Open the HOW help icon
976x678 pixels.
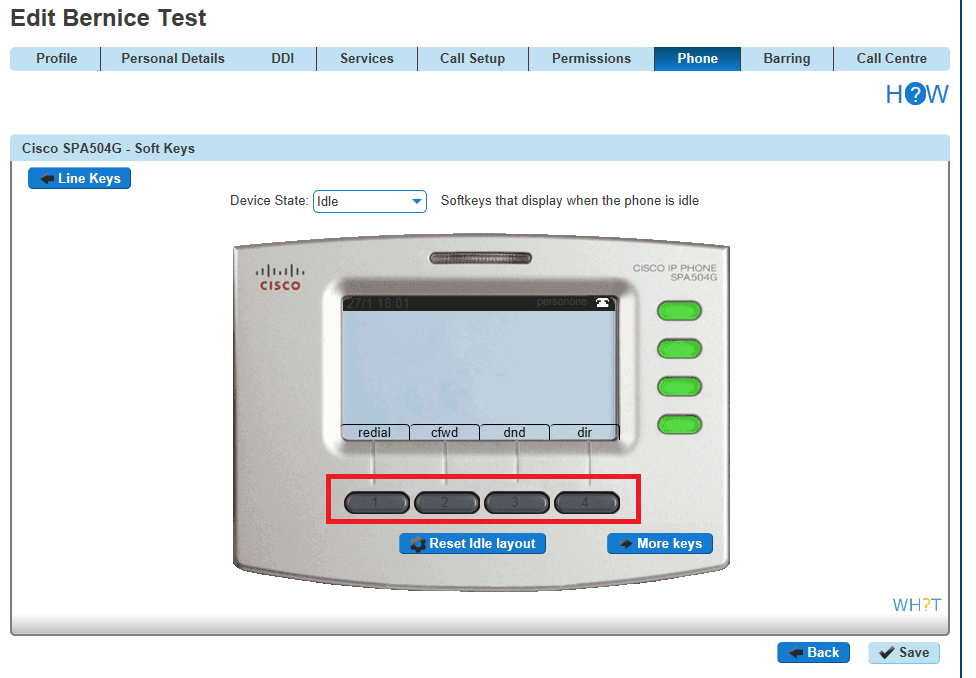916,95
